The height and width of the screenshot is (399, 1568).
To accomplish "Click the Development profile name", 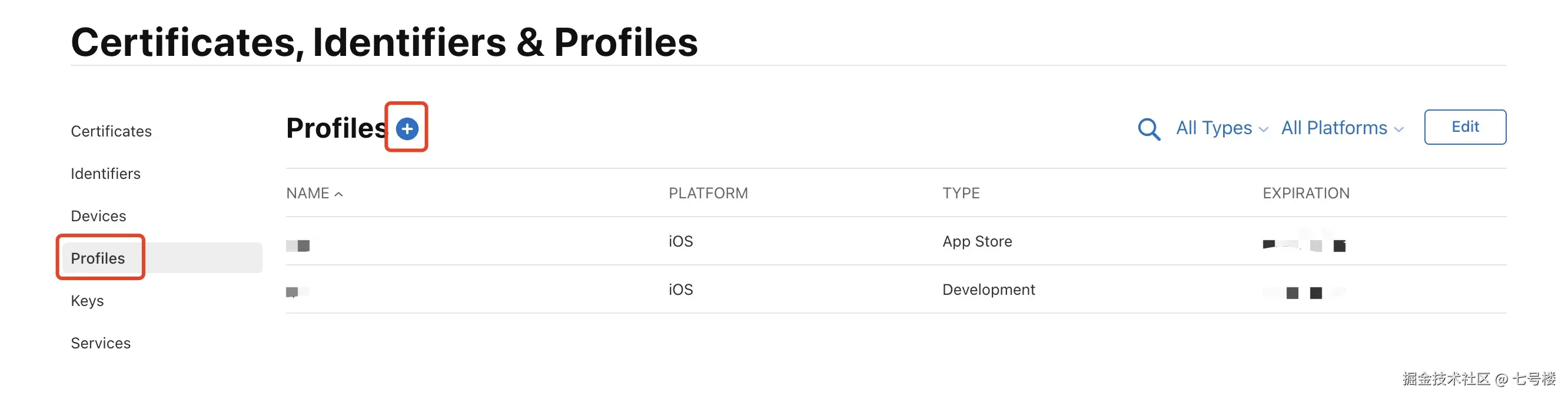I will pos(298,292).
